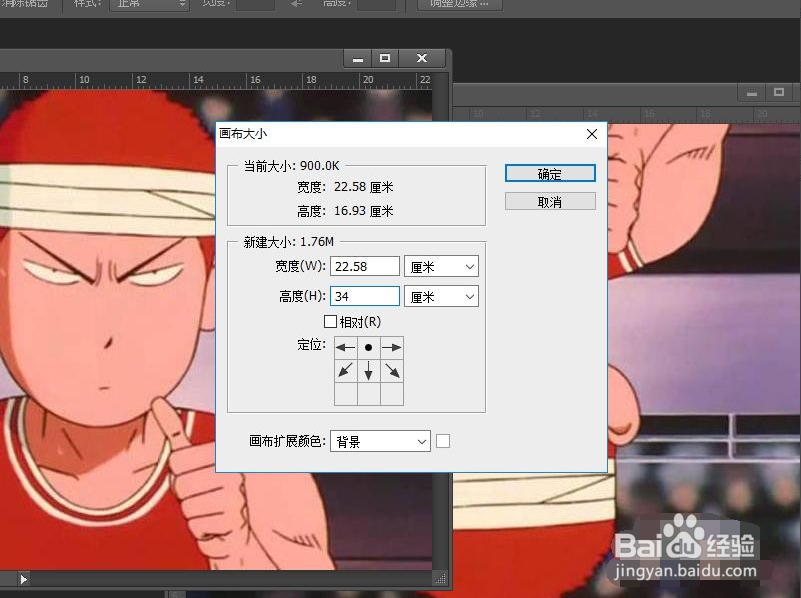Click the 取消 button
This screenshot has width=801, height=598.
[x=550, y=202]
